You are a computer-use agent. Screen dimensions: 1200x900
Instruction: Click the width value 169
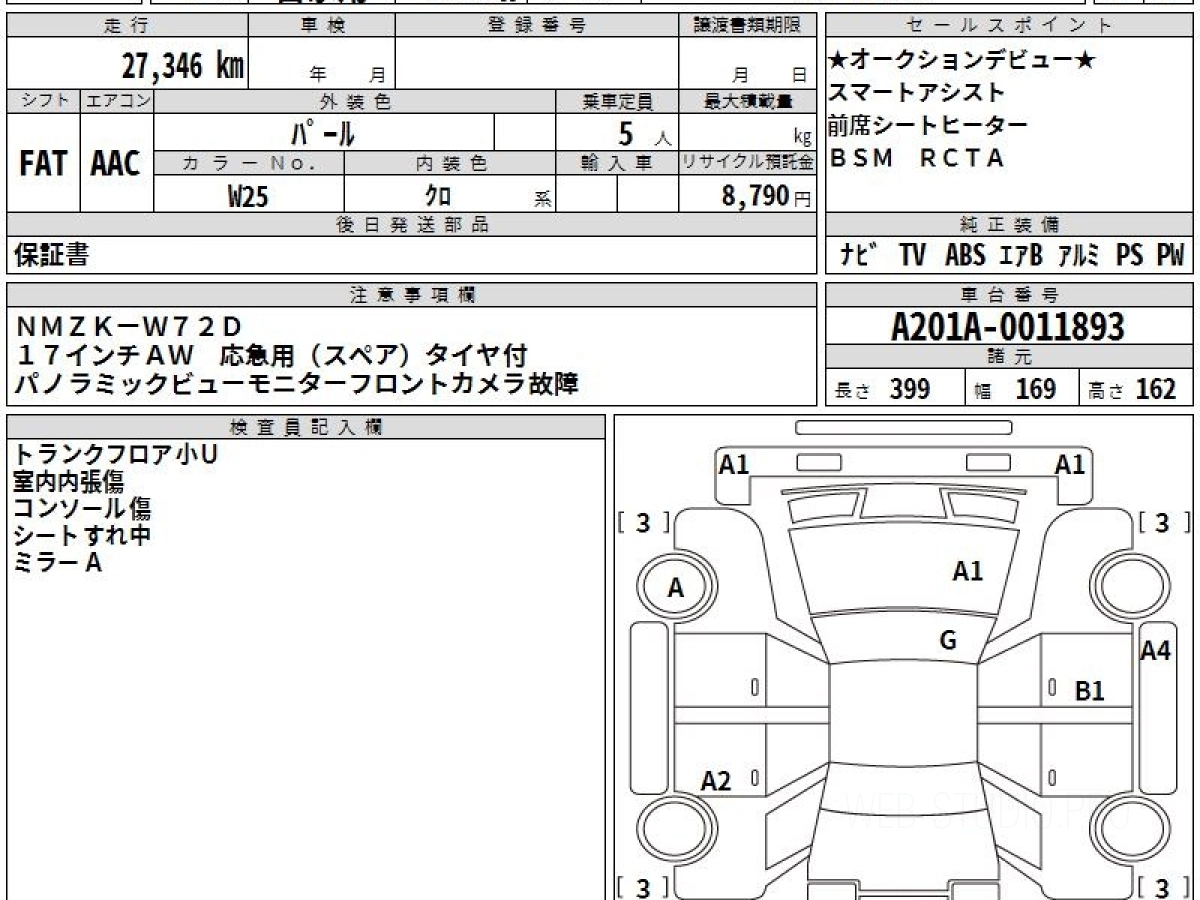click(1035, 389)
